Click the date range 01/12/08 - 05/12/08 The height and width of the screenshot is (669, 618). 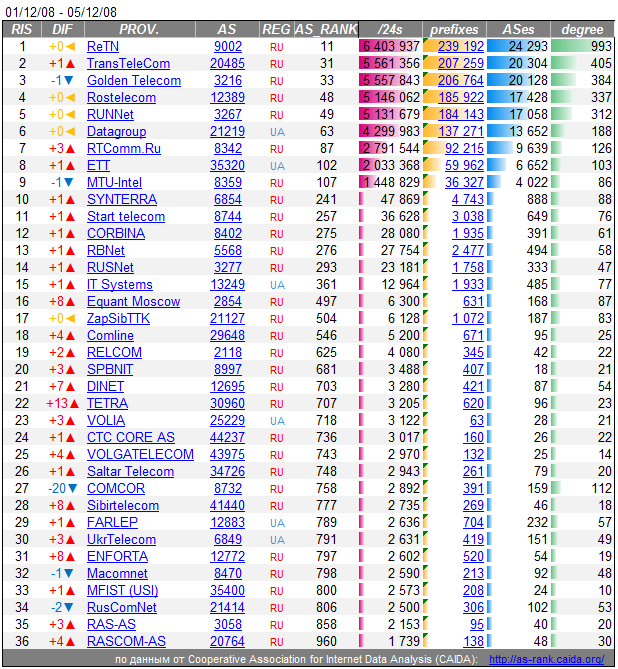[x=61, y=12]
